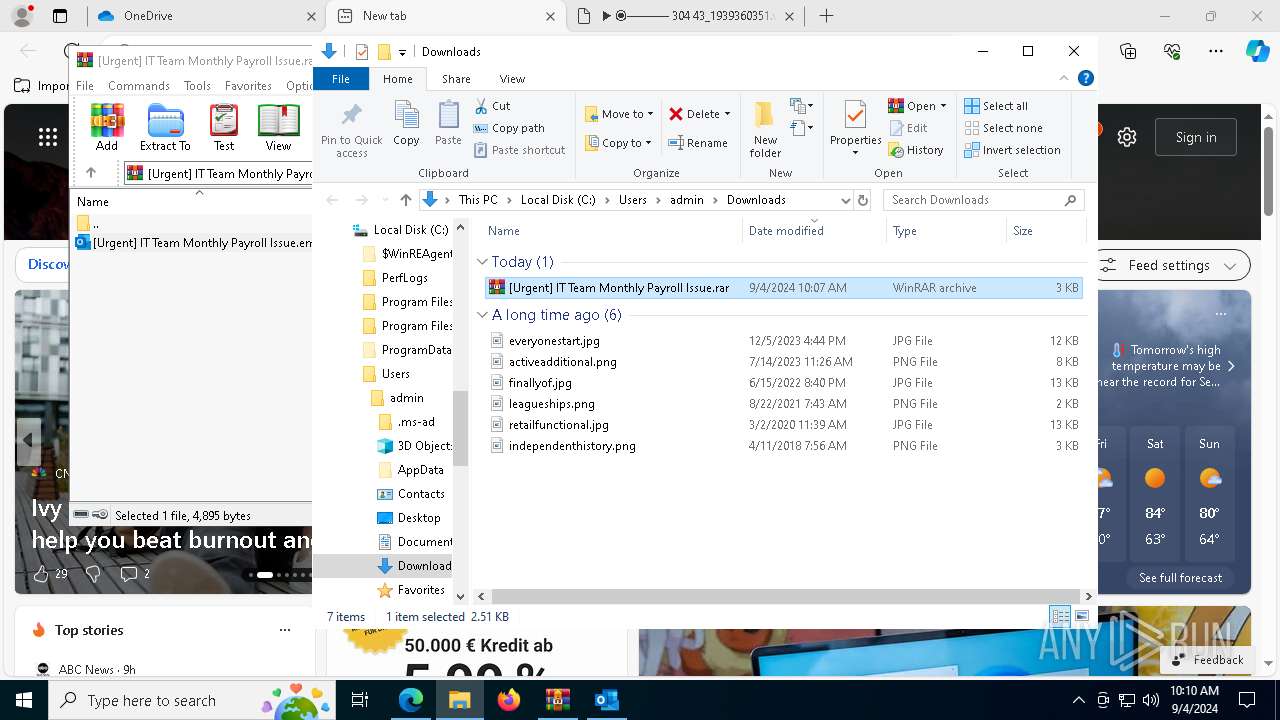Click Local Disk (C:) breadcrumb
1280x720 pixels.
click(x=558, y=200)
